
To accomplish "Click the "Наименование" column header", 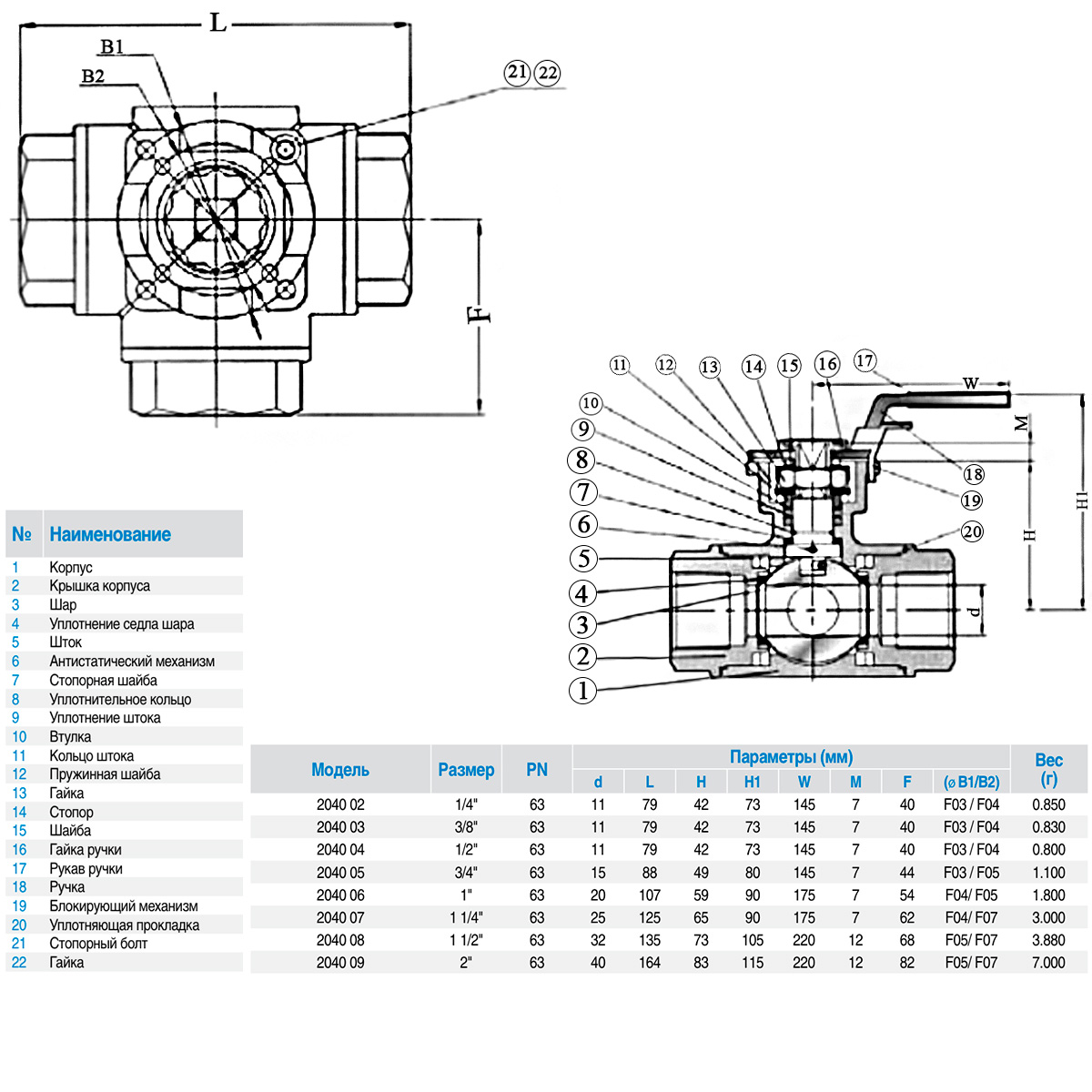I will [x=110, y=534].
